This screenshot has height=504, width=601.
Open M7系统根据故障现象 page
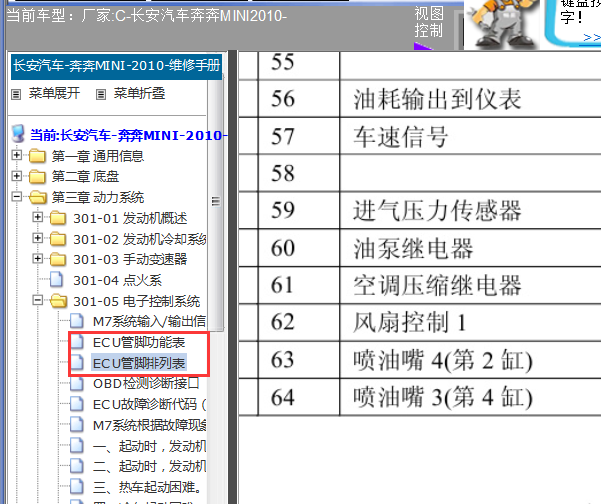pos(149,425)
